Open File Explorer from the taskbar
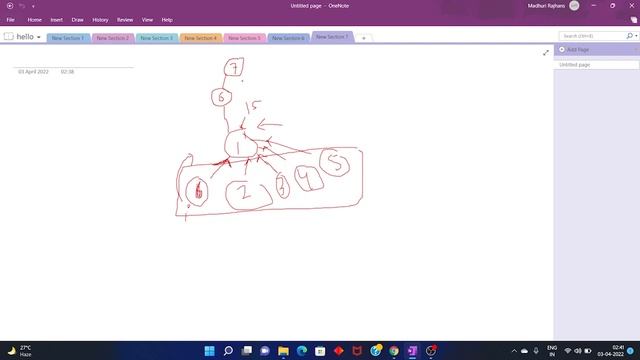Image resolution: width=640 pixels, height=360 pixels. 283,351
